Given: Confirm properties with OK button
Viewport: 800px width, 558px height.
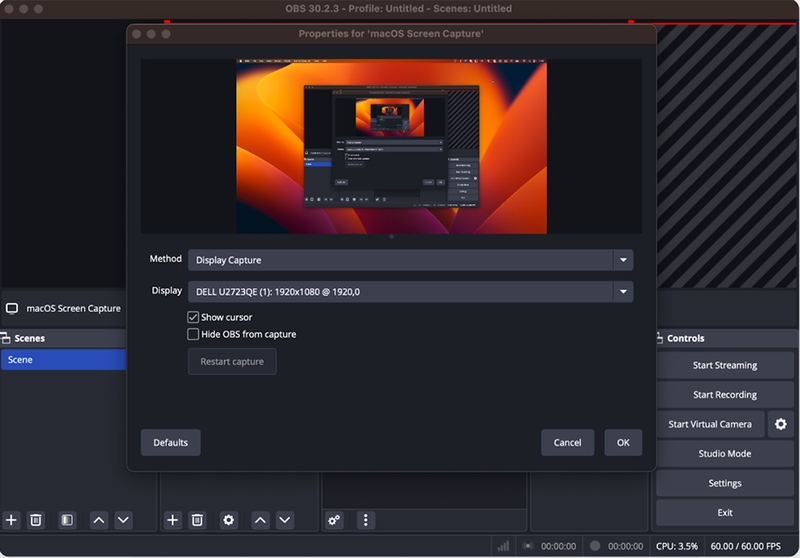Looking at the screenshot, I should pos(623,443).
